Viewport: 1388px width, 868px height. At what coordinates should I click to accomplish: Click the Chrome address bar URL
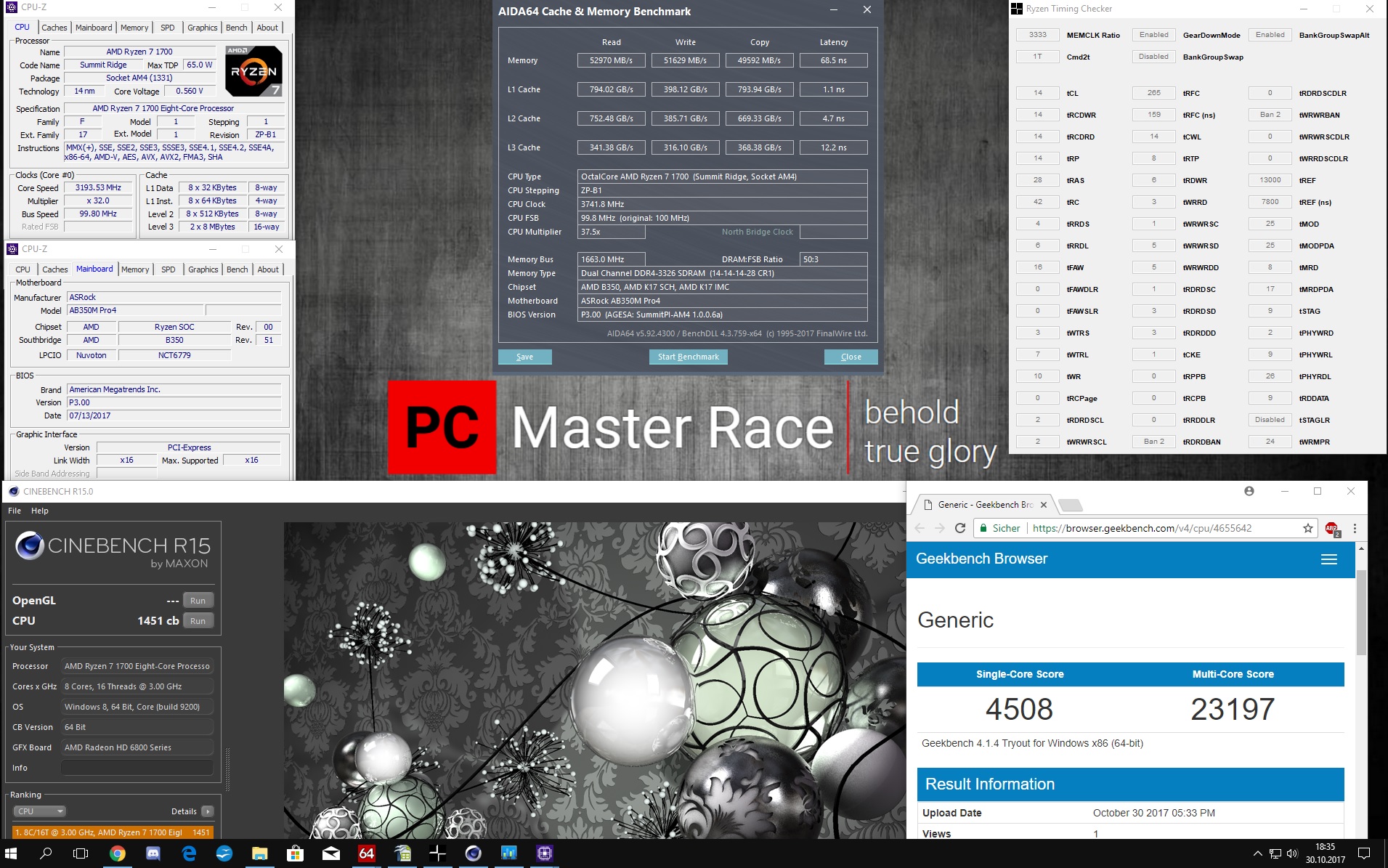[x=1142, y=528]
